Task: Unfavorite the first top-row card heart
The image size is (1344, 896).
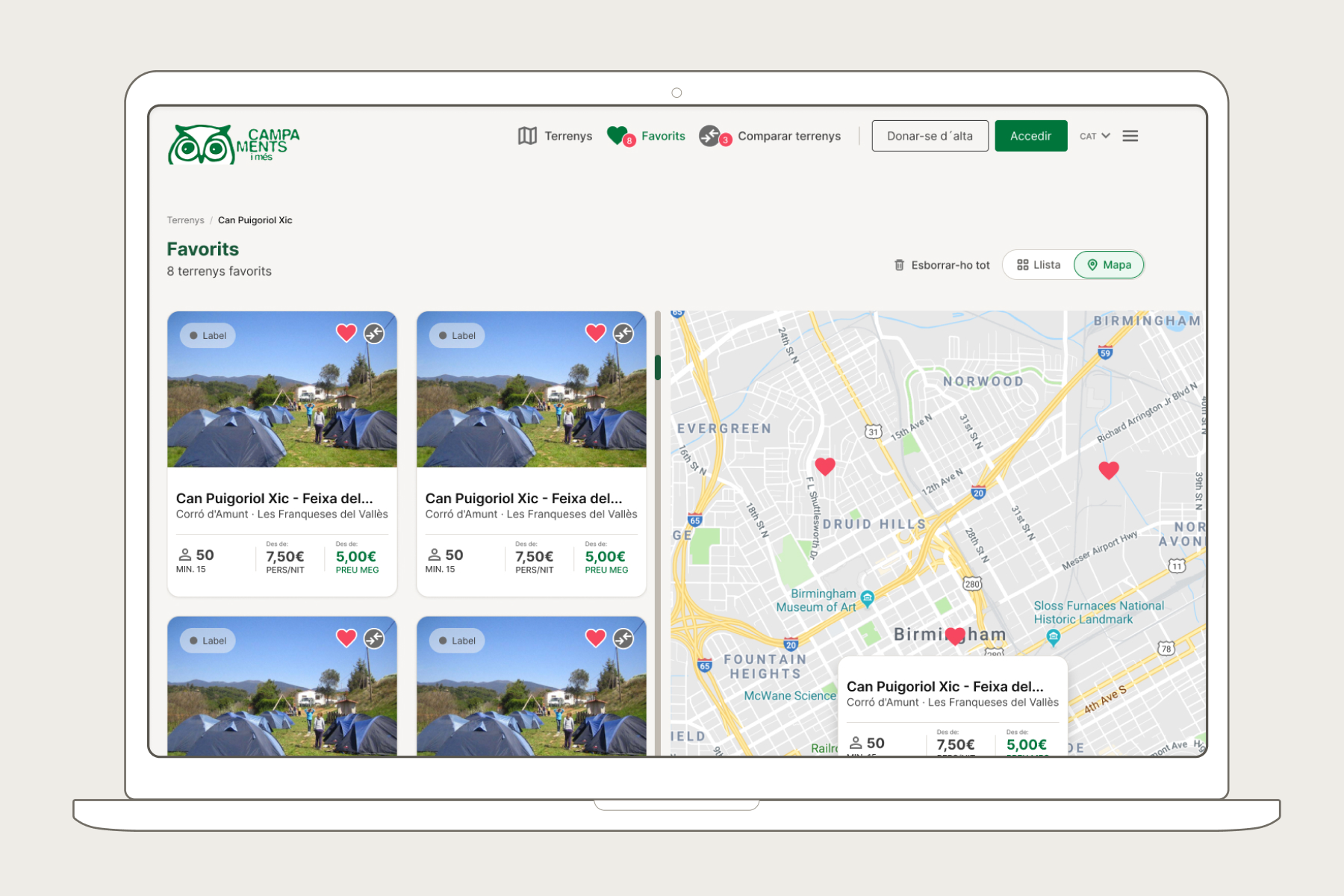Action: coord(346,333)
